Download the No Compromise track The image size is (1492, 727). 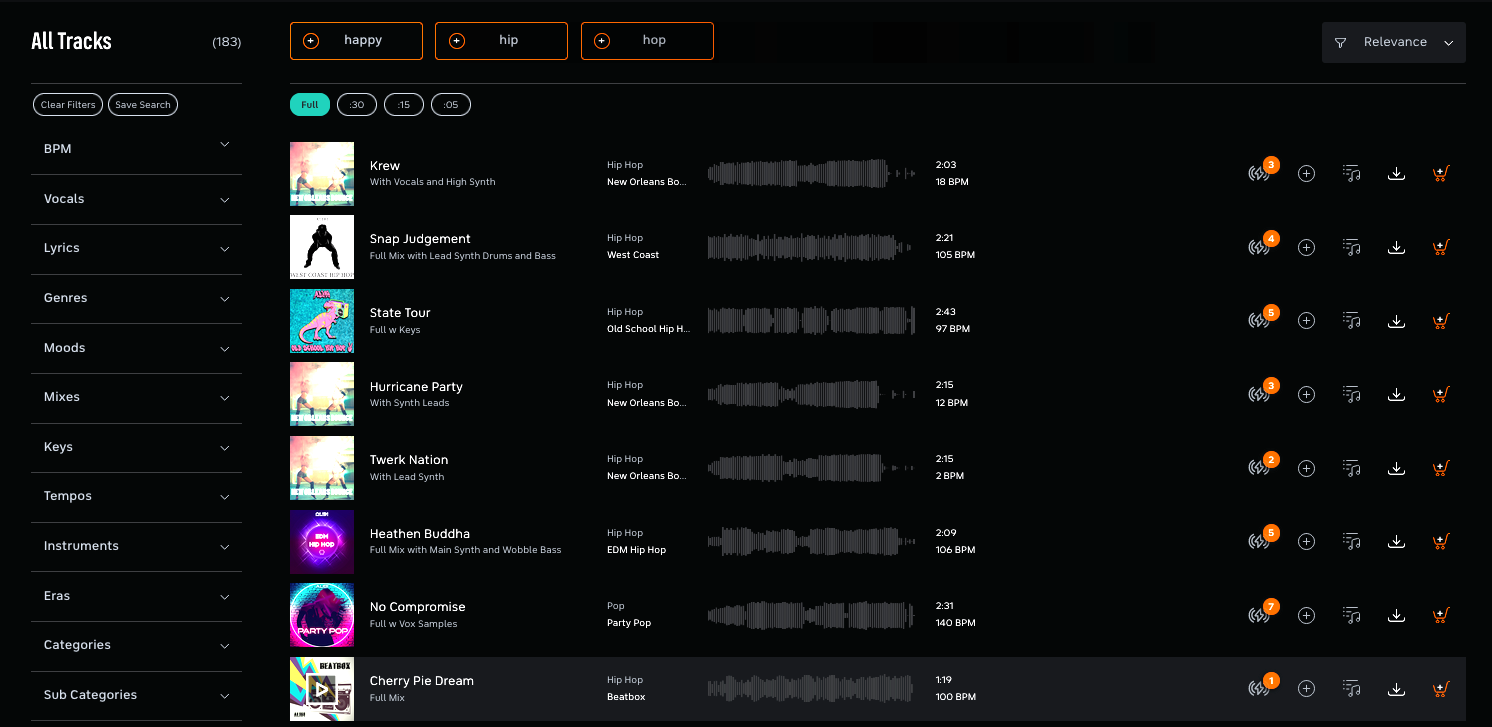1396,615
